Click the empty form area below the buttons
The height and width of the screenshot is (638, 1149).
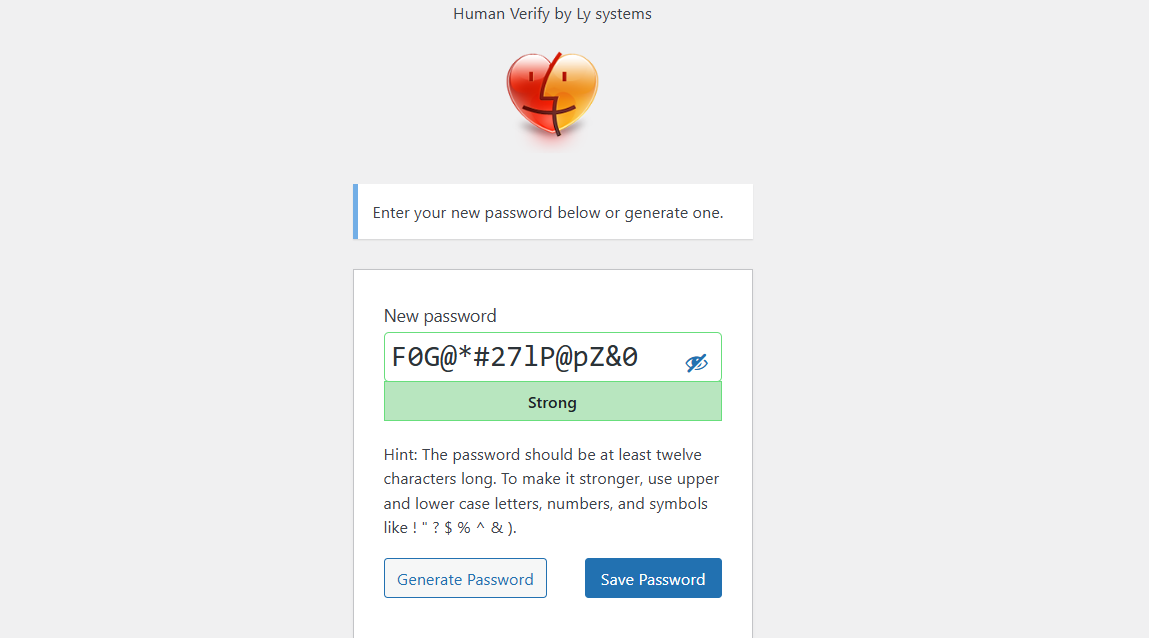coord(552,620)
